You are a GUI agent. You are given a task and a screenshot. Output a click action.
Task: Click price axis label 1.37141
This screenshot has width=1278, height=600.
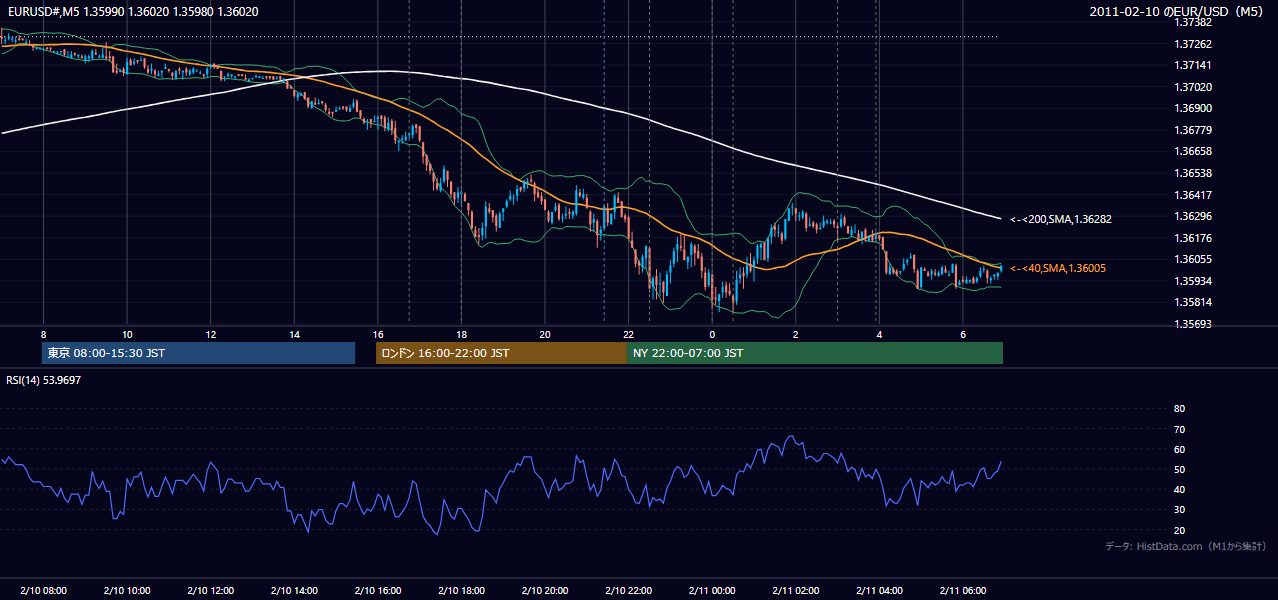1194,65
